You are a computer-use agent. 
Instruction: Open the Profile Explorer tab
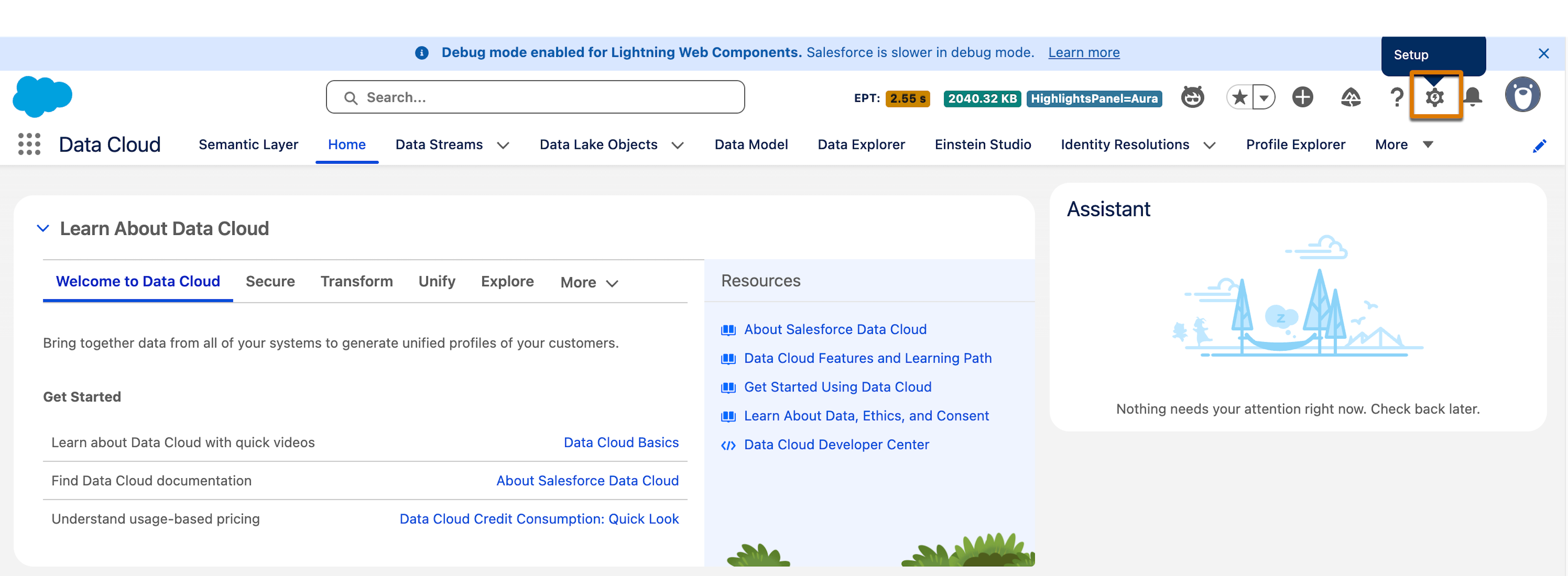[x=1295, y=145]
